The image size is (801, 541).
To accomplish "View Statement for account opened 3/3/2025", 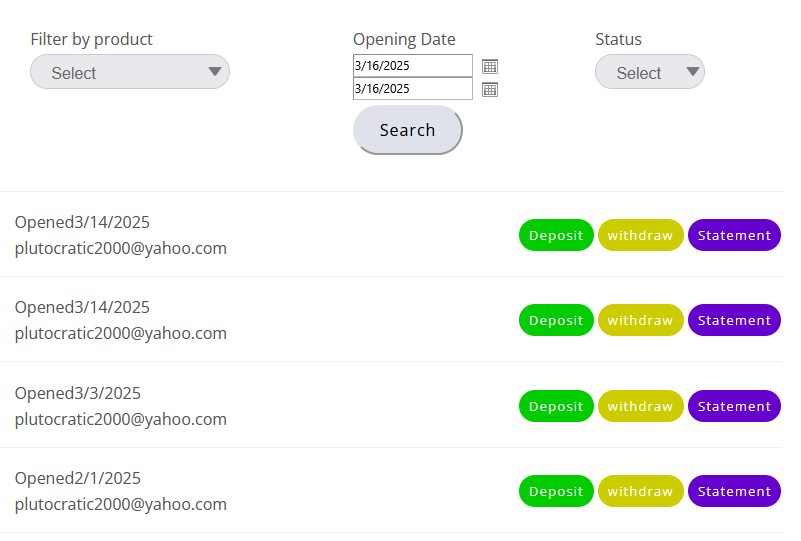I will 734,406.
